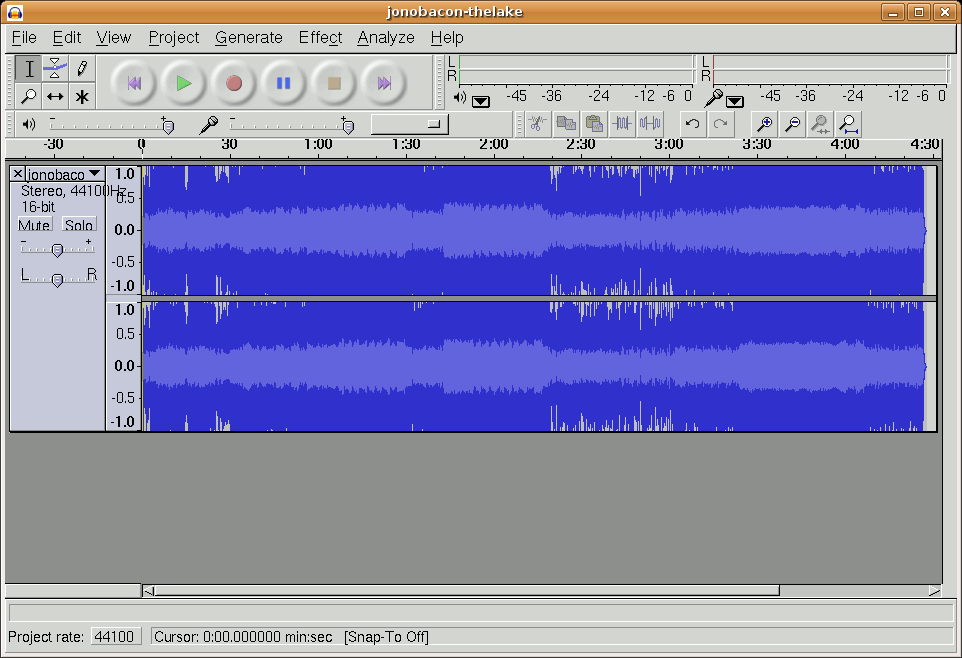Open output meter dropdown arrow
962x658 pixels.
click(x=481, y=101)
